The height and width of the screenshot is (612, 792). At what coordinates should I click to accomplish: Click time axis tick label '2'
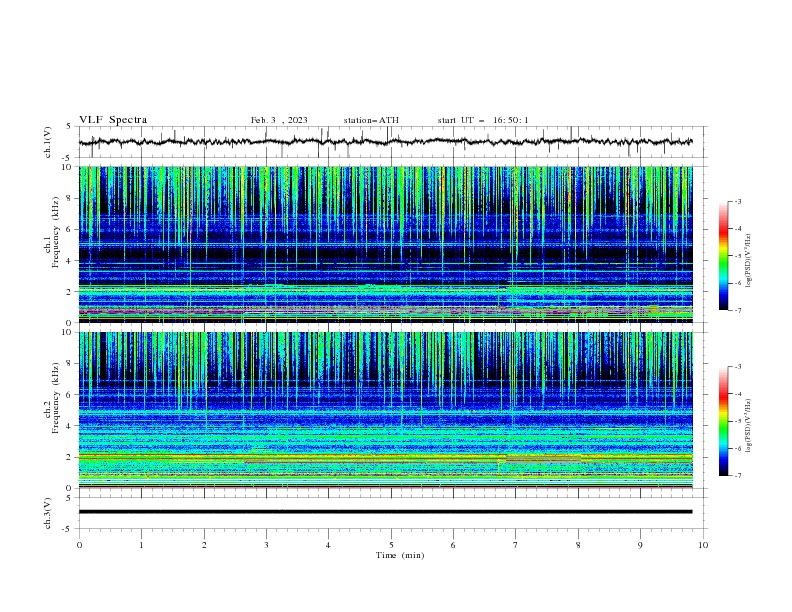204,545
